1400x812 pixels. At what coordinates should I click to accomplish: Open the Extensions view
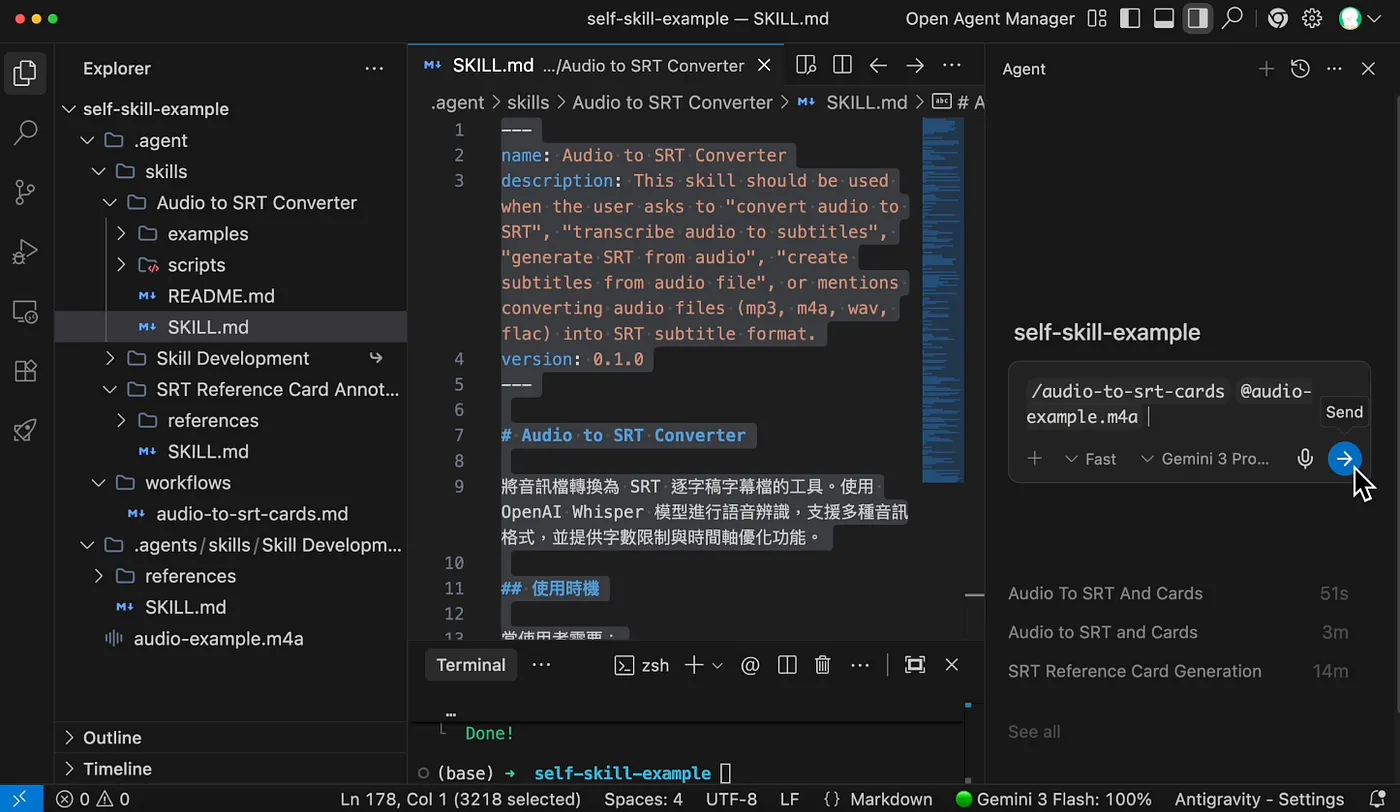coord(26,371)
